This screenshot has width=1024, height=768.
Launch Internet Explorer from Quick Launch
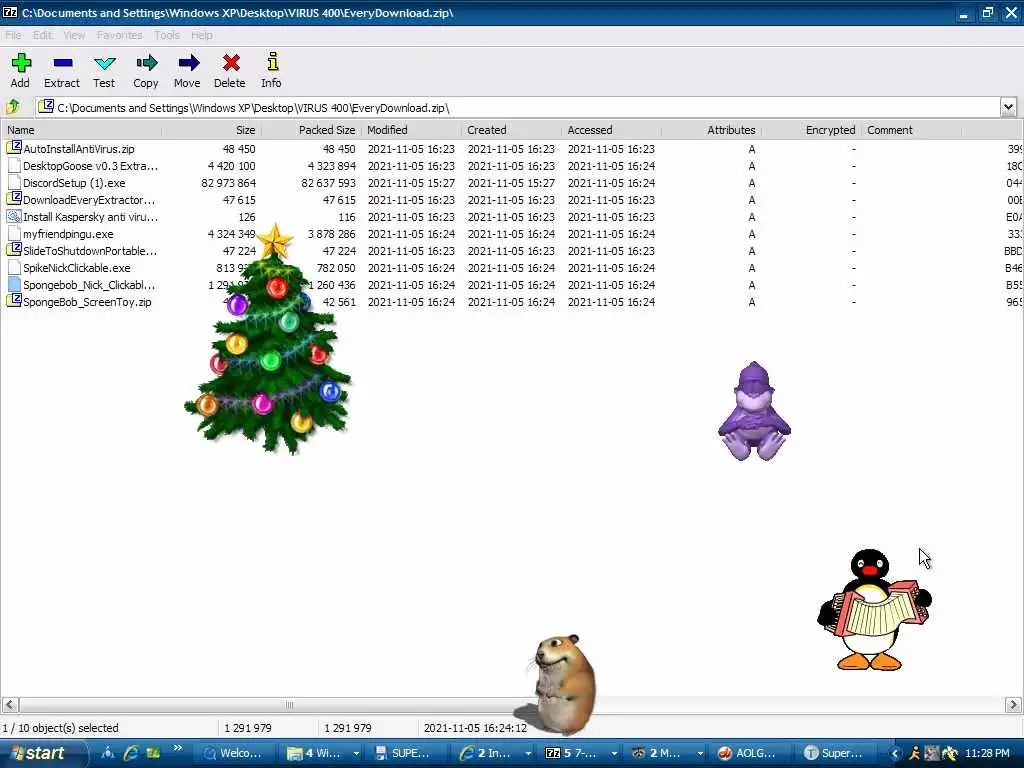coord(131,753)
